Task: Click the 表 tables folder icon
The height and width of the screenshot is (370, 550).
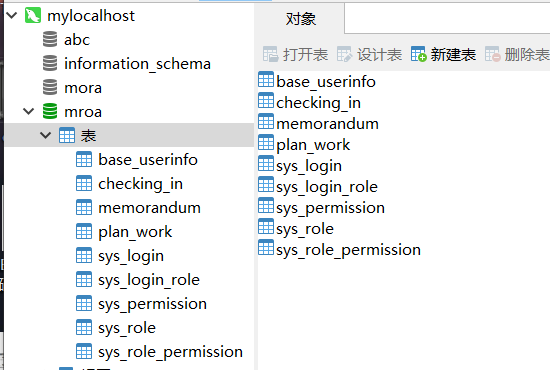Action: coord(67,135)
